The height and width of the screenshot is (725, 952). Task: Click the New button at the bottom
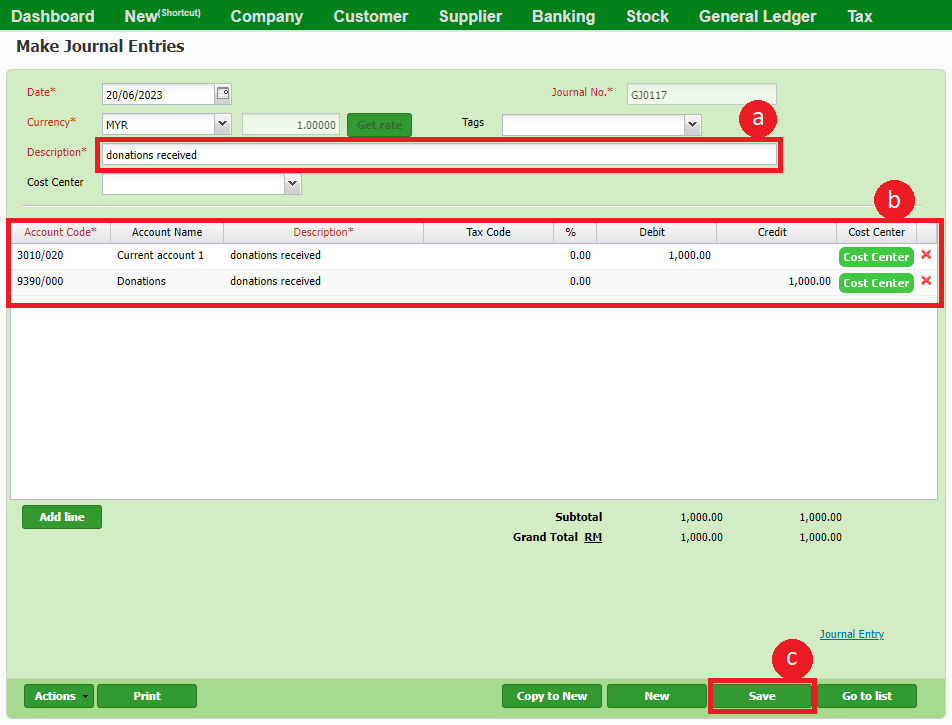pos(657,696)
